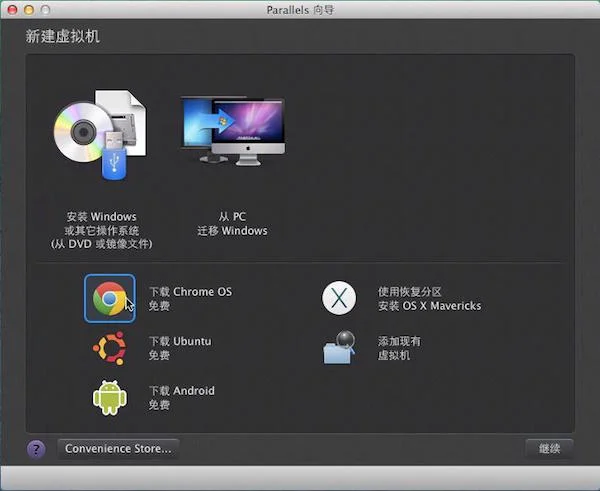600x491 pixels.
Task: Click the 安装 OS X Mavericks label
Action: point(429,306)
